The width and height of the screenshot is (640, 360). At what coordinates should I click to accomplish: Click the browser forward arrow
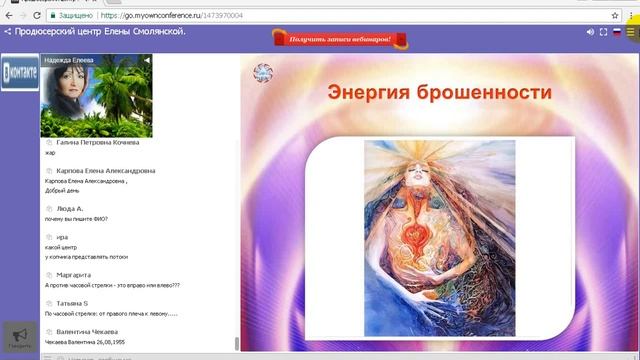pyautogui.click(x=23, y=16)
